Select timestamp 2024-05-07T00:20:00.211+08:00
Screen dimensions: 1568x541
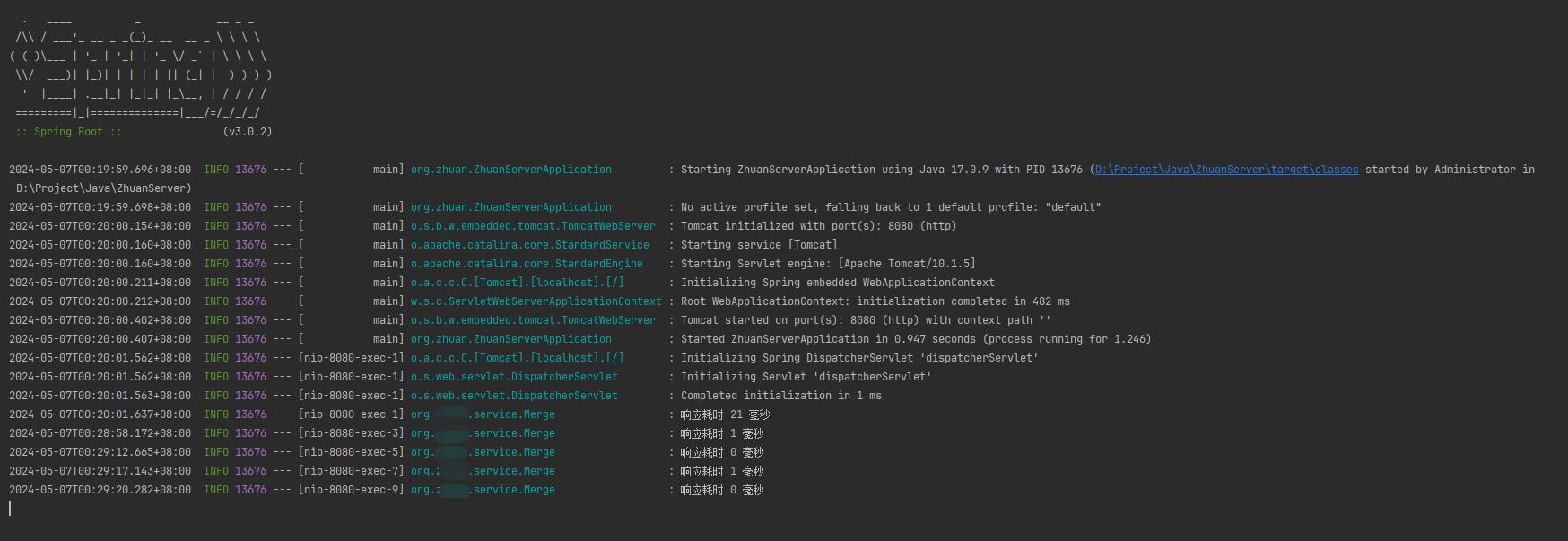click(x=100, y=283)
